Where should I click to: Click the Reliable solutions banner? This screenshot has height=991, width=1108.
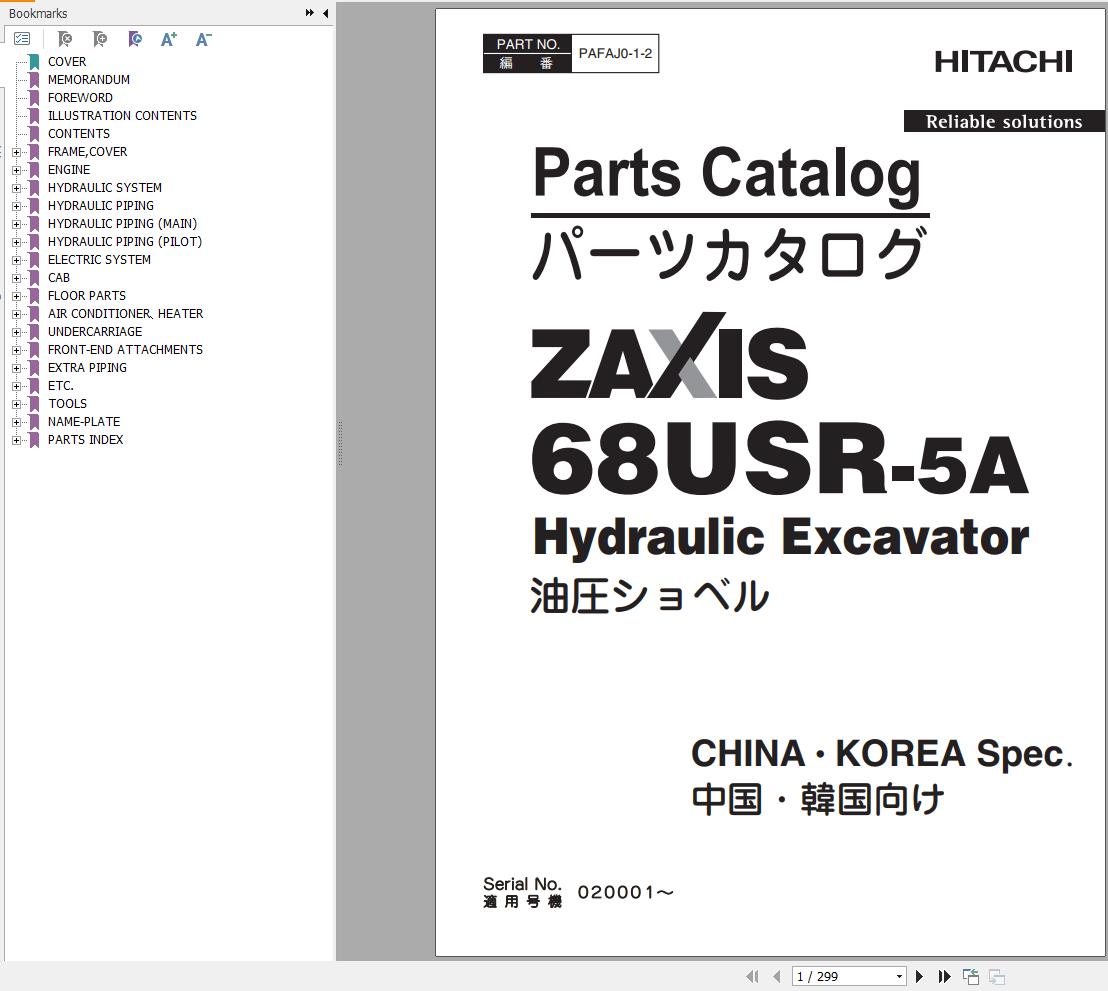(1004, 122)
